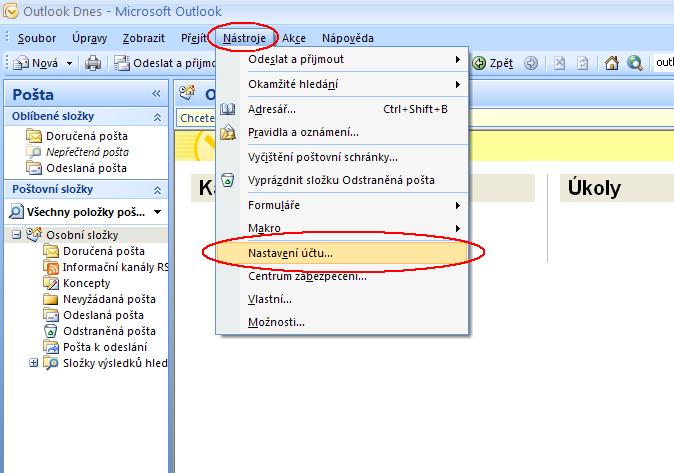Open the Soubor menu
The width and height of the screenshot is (674, 473).
pyautogui.click(x=37, y=38)
